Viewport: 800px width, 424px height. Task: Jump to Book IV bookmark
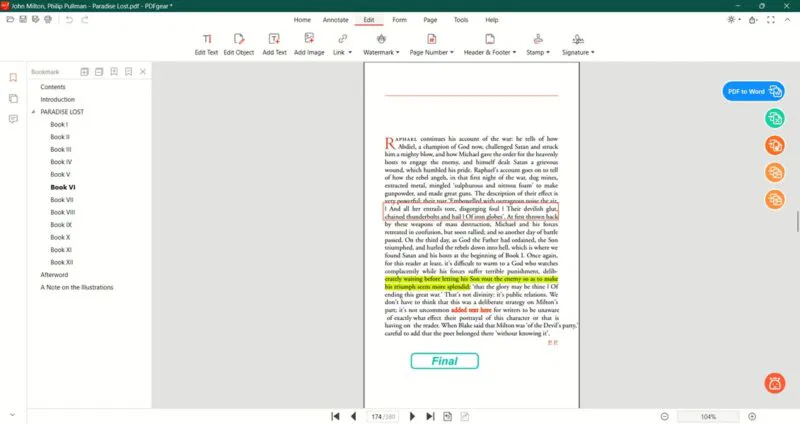click(61, 162)
